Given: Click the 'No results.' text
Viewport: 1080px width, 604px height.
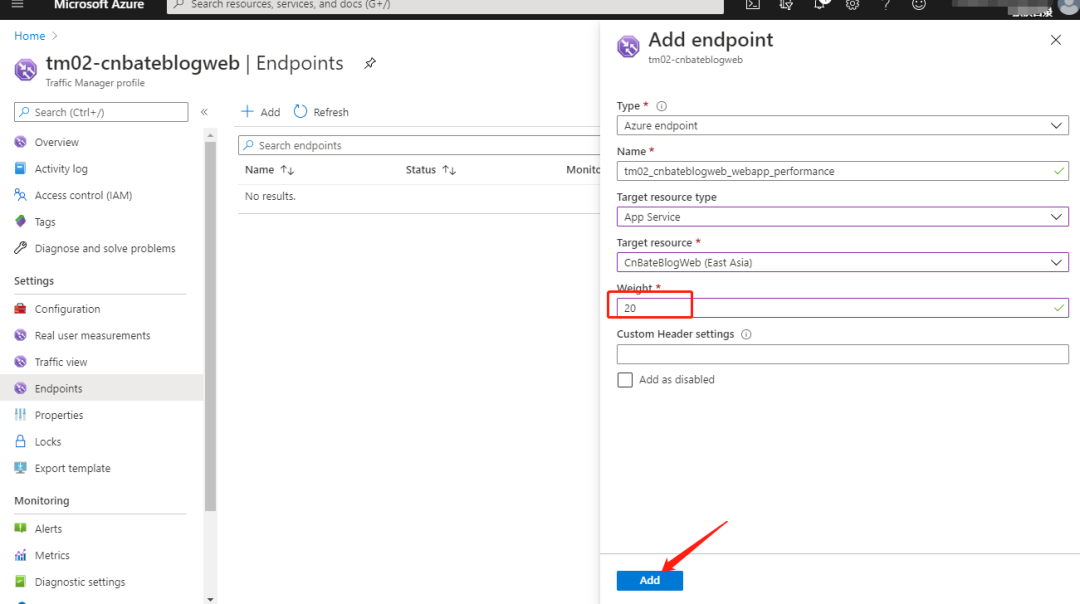Looking at the screenshot, I should tap(270, 196).
